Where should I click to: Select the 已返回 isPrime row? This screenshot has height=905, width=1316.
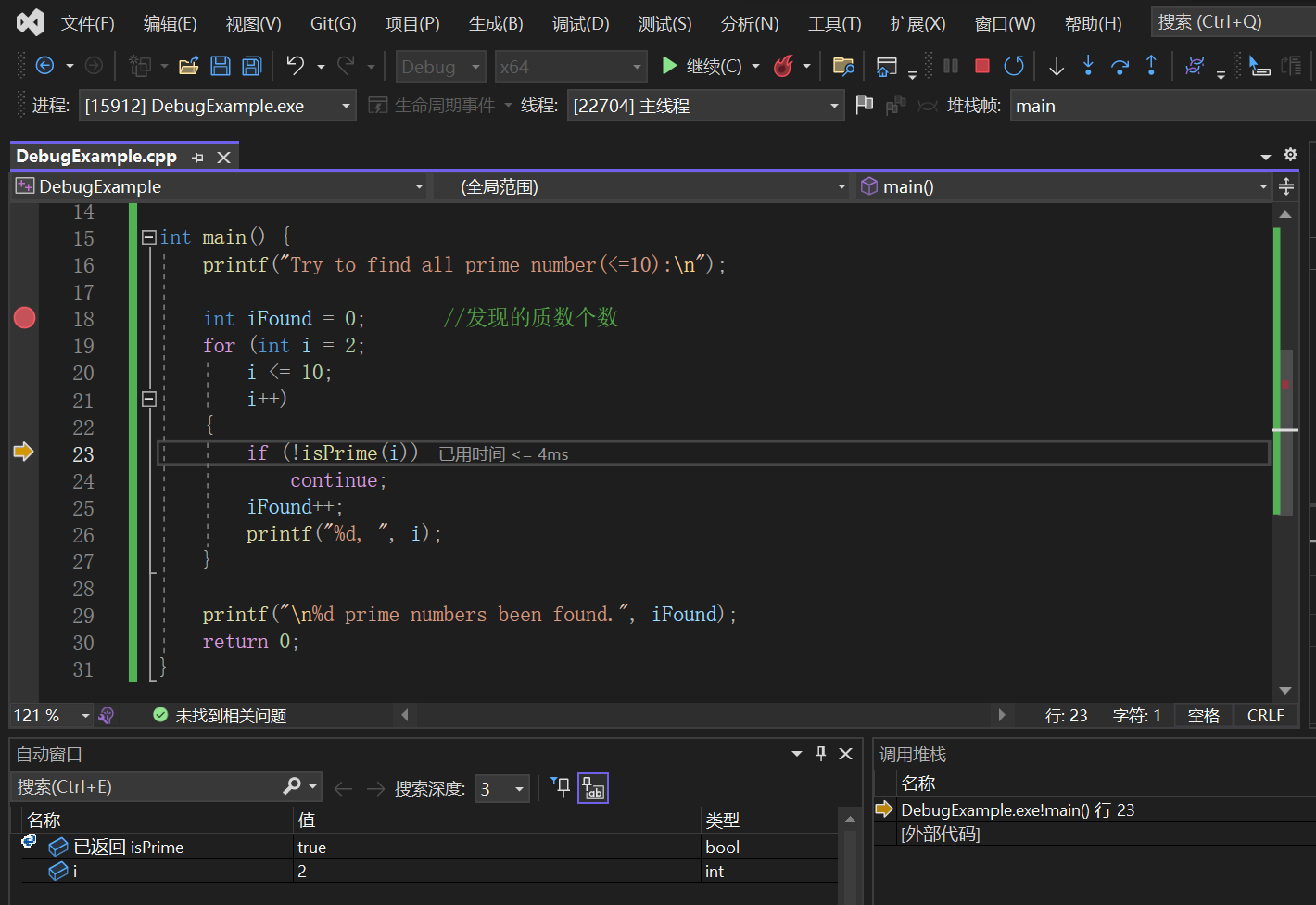pos(430,847)
